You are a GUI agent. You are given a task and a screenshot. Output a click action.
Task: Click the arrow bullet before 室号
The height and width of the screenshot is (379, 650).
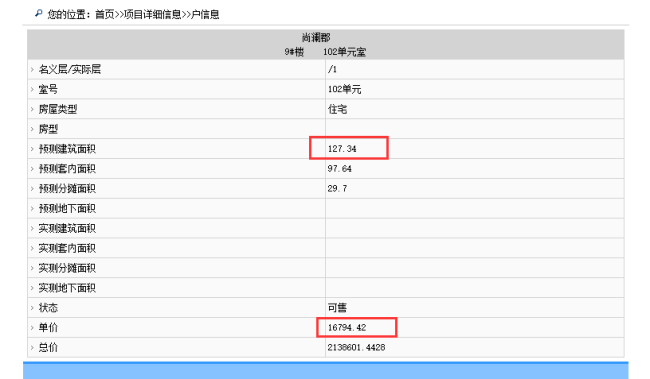point(32,89)
